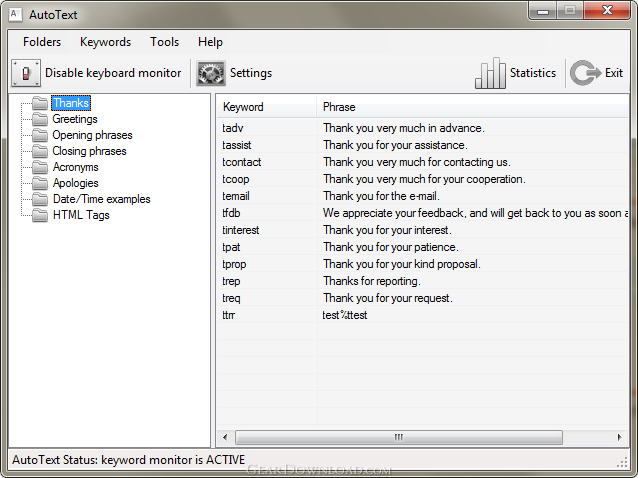The image size is (638, 478).
Task: Click the keyboard monitor switch icon
Action: (26, 73)
